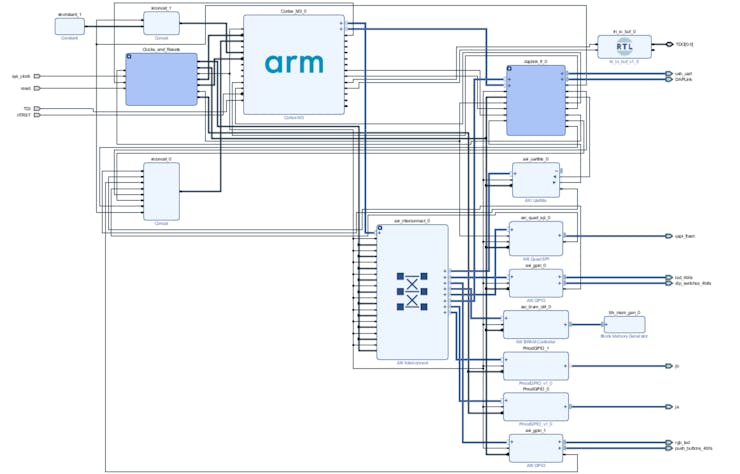Click the dip_switches_4bits port

tap(669, 283)
